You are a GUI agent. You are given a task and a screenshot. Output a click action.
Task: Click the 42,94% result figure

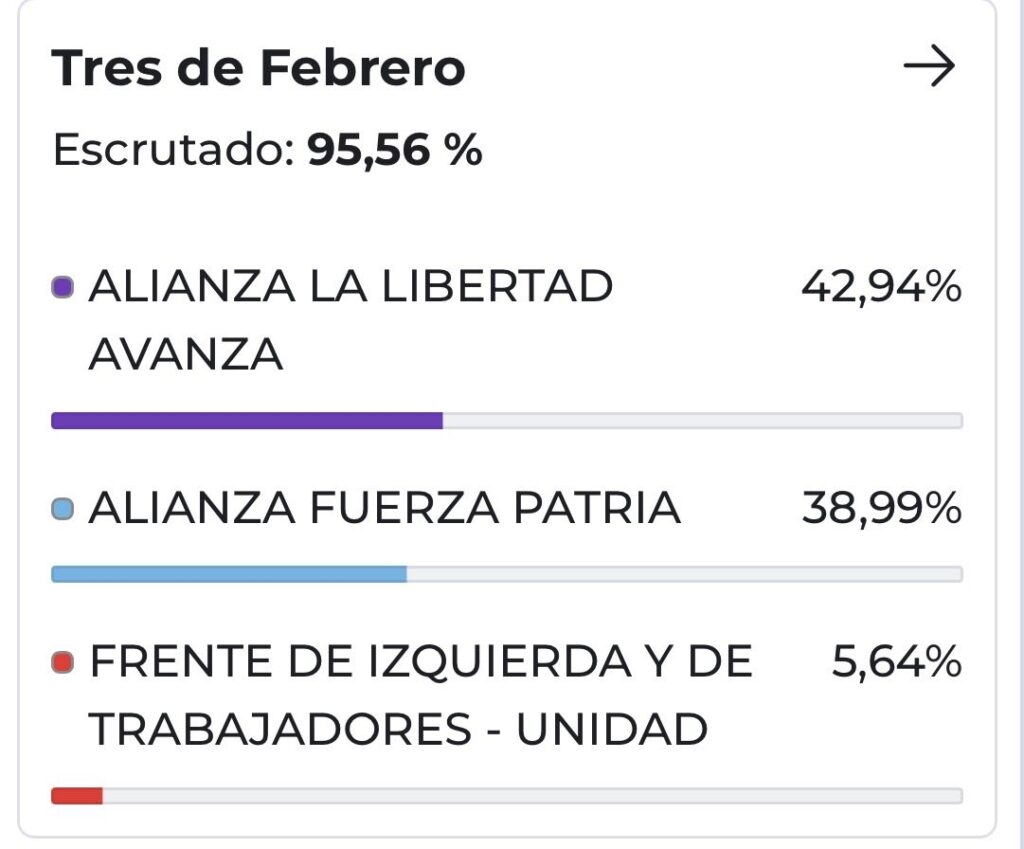click(x=881, y=289)
